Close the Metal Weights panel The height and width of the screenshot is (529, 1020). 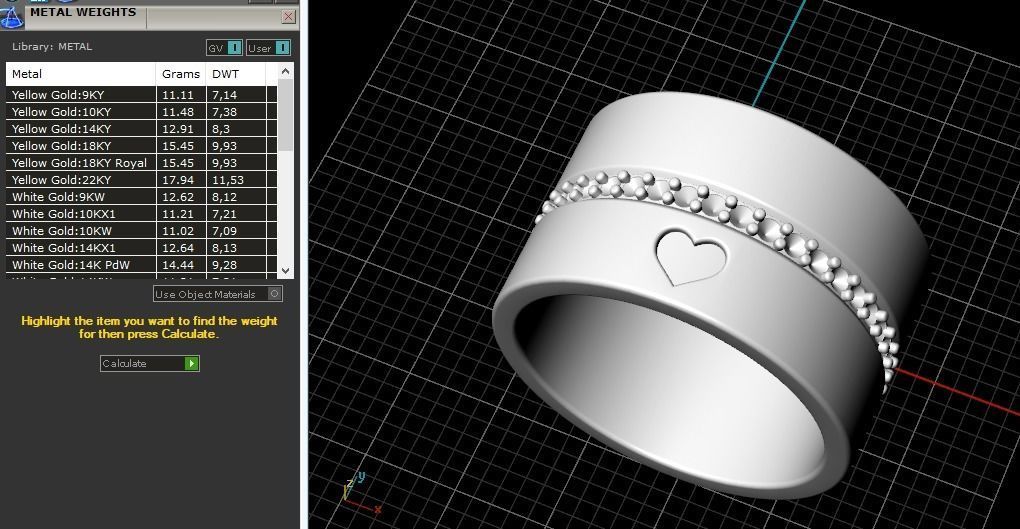click(x=288, y=17)
